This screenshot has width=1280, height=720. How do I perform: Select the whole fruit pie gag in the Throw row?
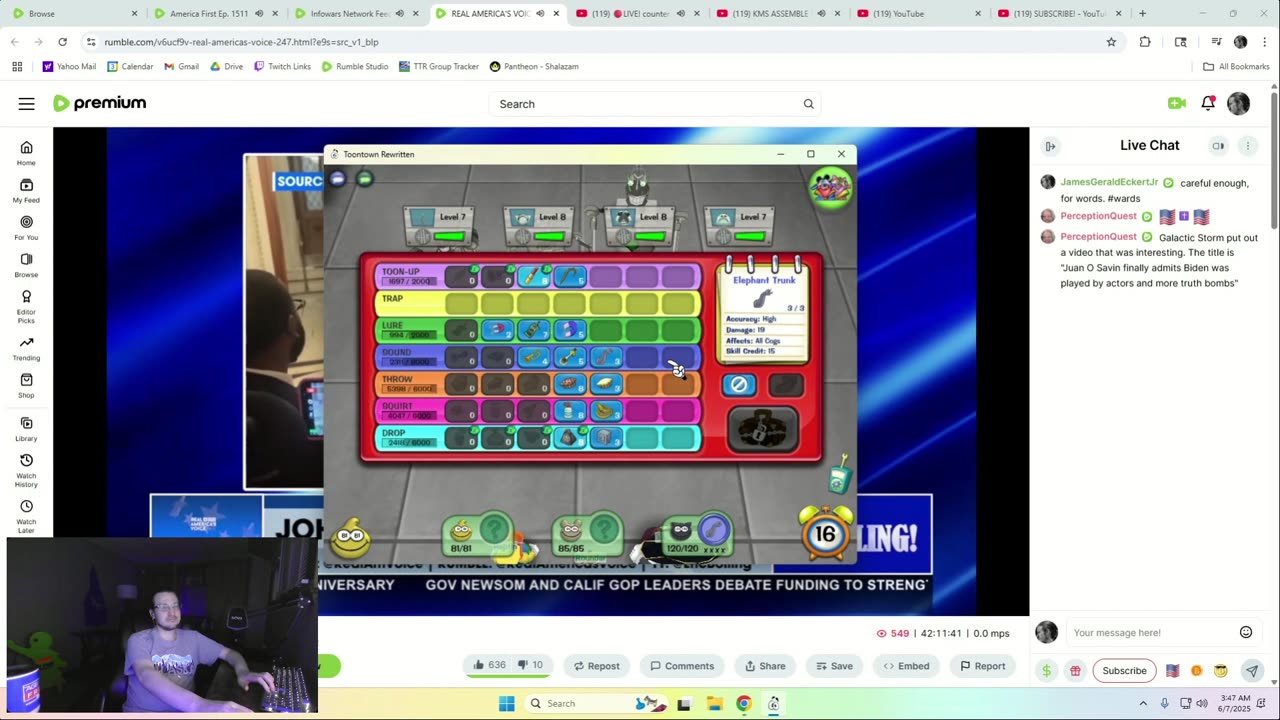tap(569, 384)
